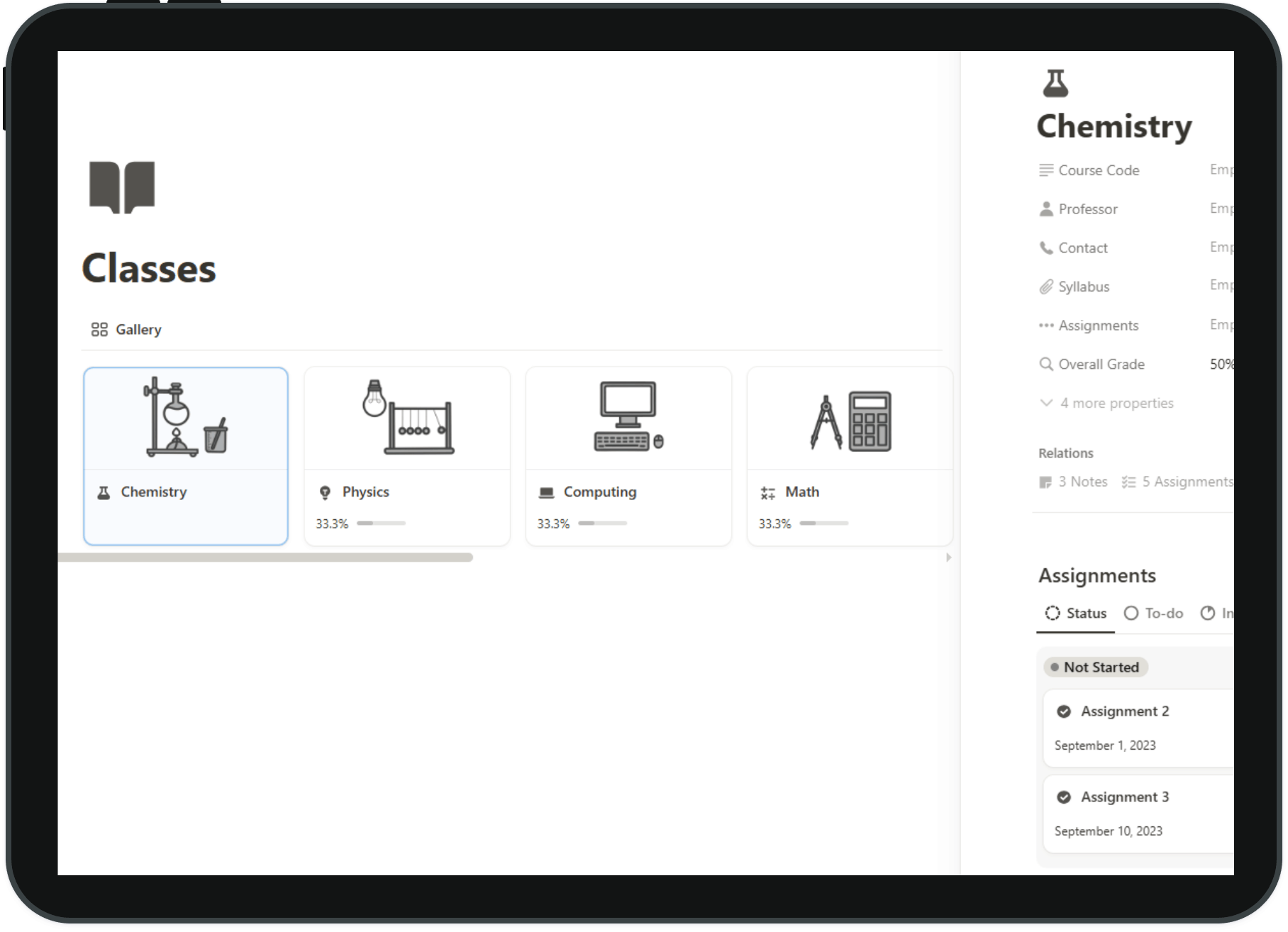Click the Gallery view grid icon
The width and height of the screenshot is (1288, 932).
pos(99,330)
